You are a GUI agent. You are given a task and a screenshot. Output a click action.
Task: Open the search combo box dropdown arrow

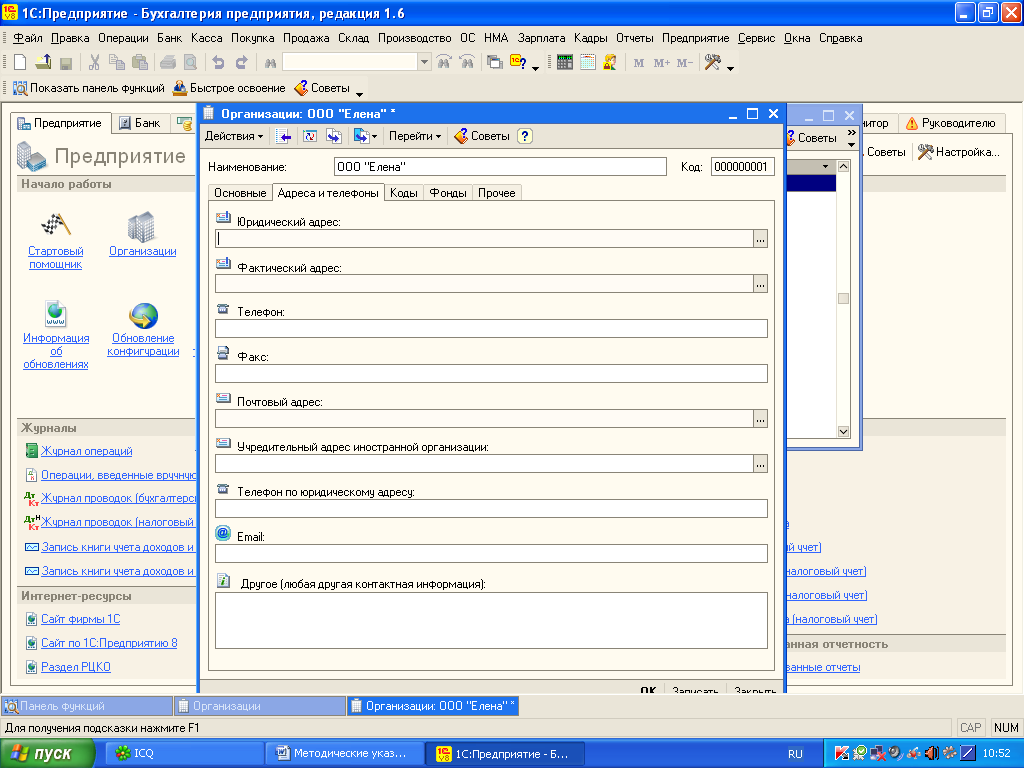tap(424, 62)
